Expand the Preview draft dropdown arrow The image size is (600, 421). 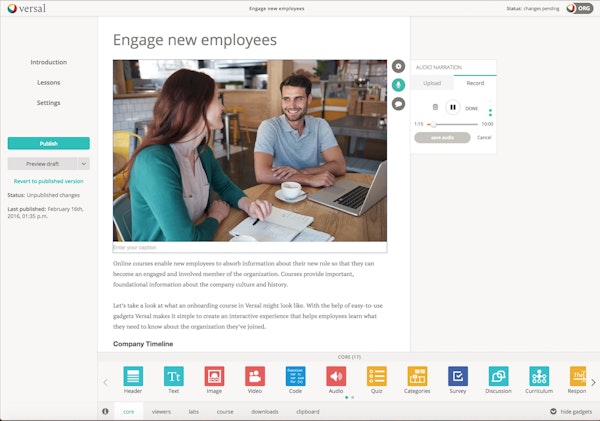(x=83, y=164)
